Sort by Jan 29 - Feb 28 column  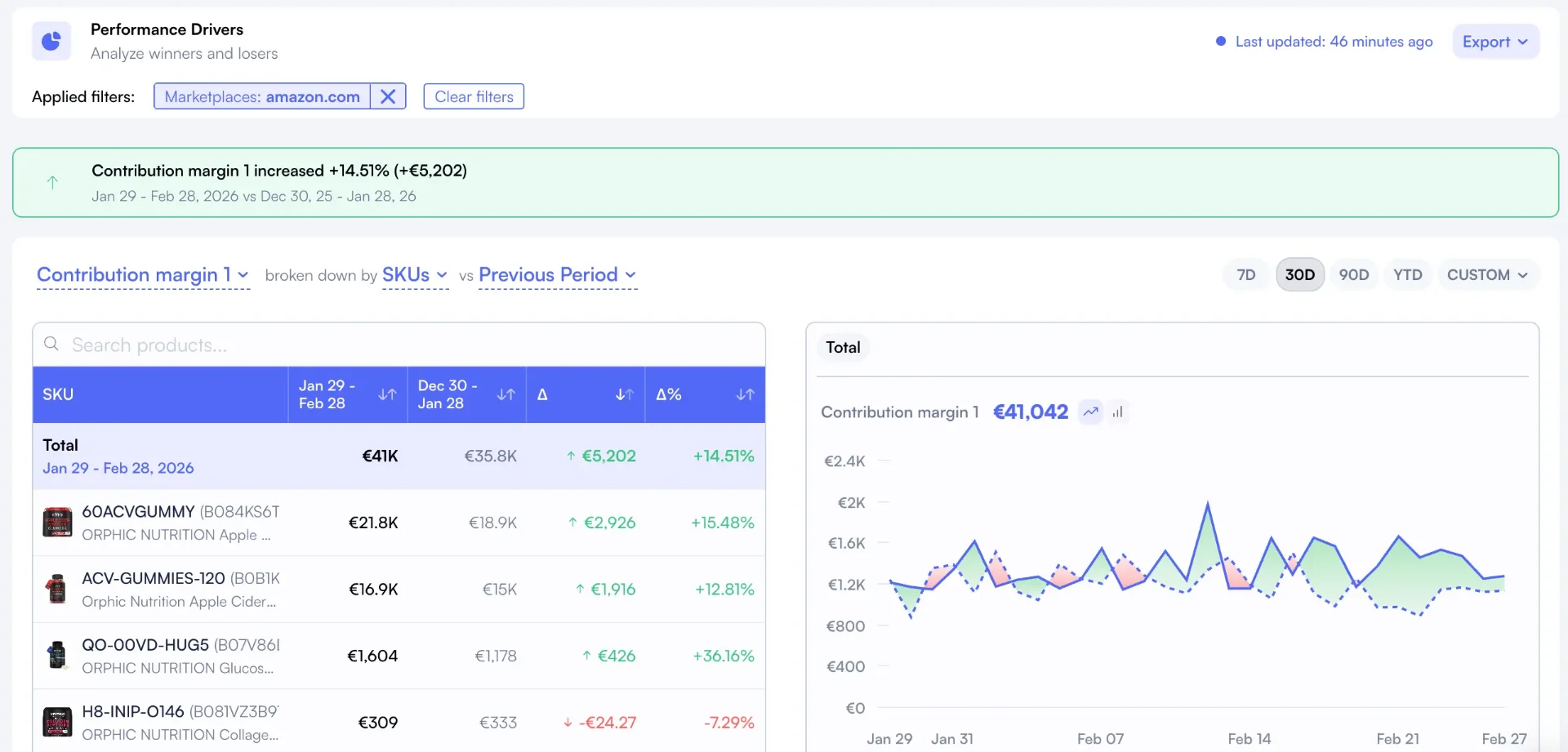click(x=387, y=394)
